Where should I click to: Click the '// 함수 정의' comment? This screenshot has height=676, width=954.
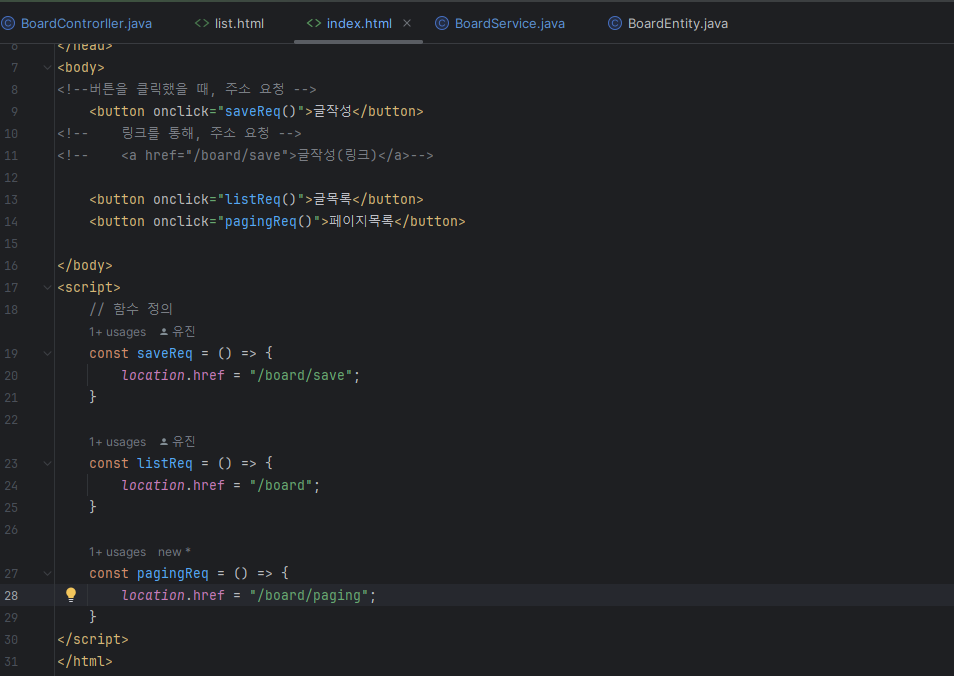coord(131,309)
